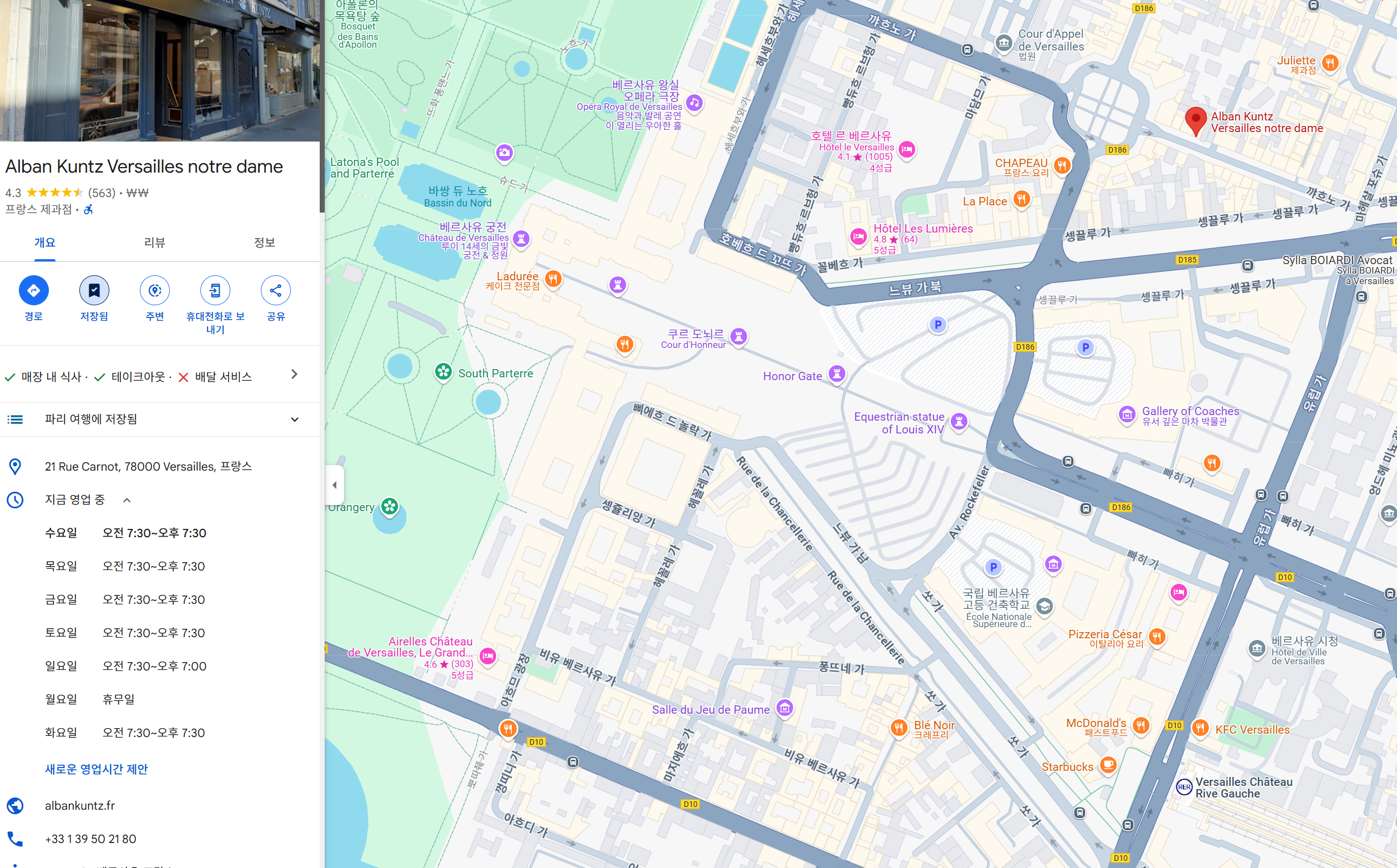Expand service options arrow next to 배달 서비스
This screenshot has width=1397, height=868.
pyautogui.click(x=294, y=374)
